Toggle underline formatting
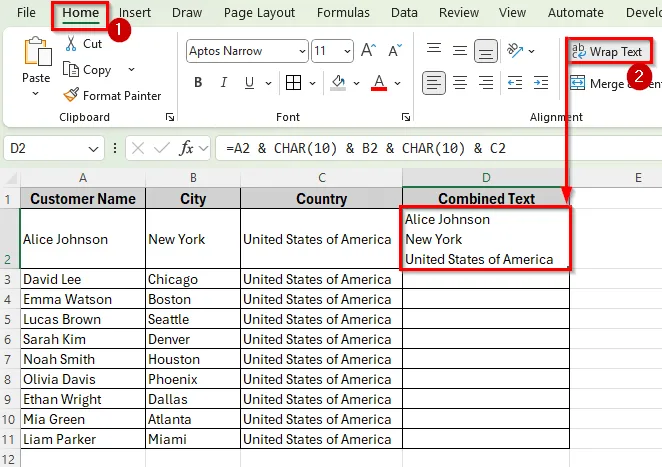 (x=250, y=83)
